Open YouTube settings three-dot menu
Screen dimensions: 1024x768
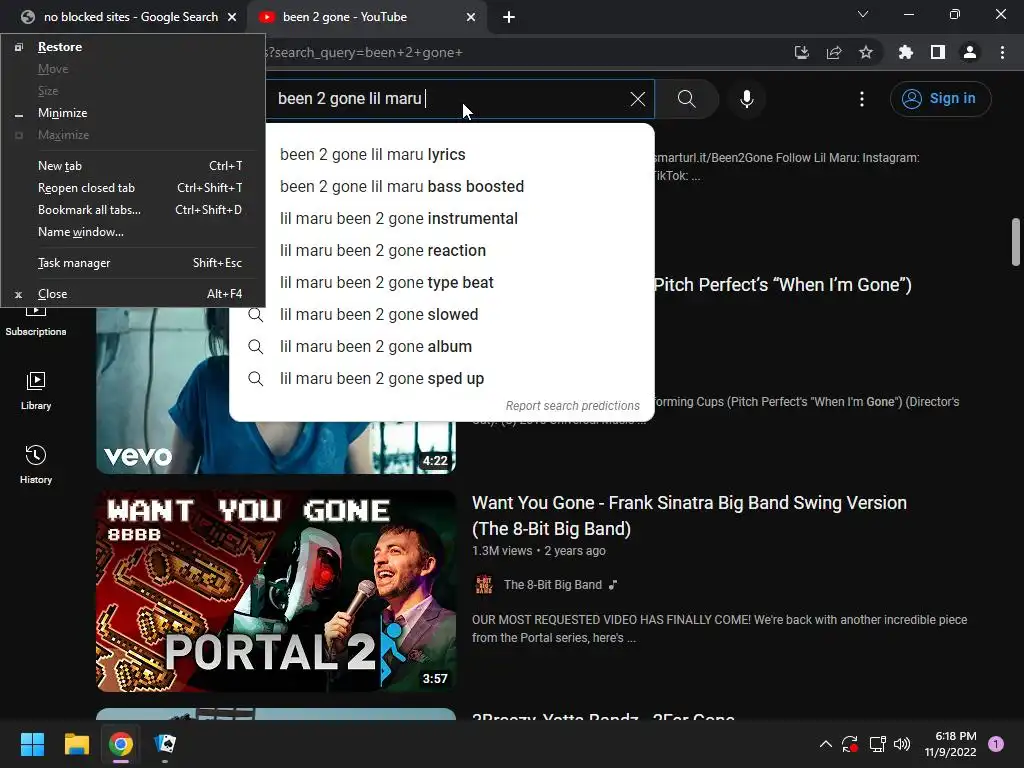pos(861,99)
